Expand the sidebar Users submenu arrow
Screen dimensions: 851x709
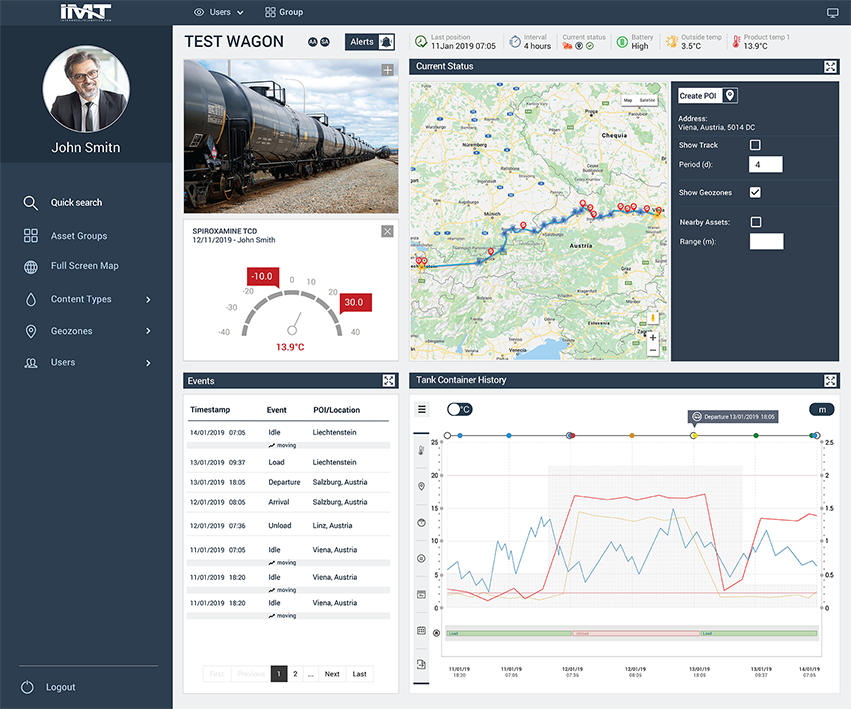pos(148,363)
